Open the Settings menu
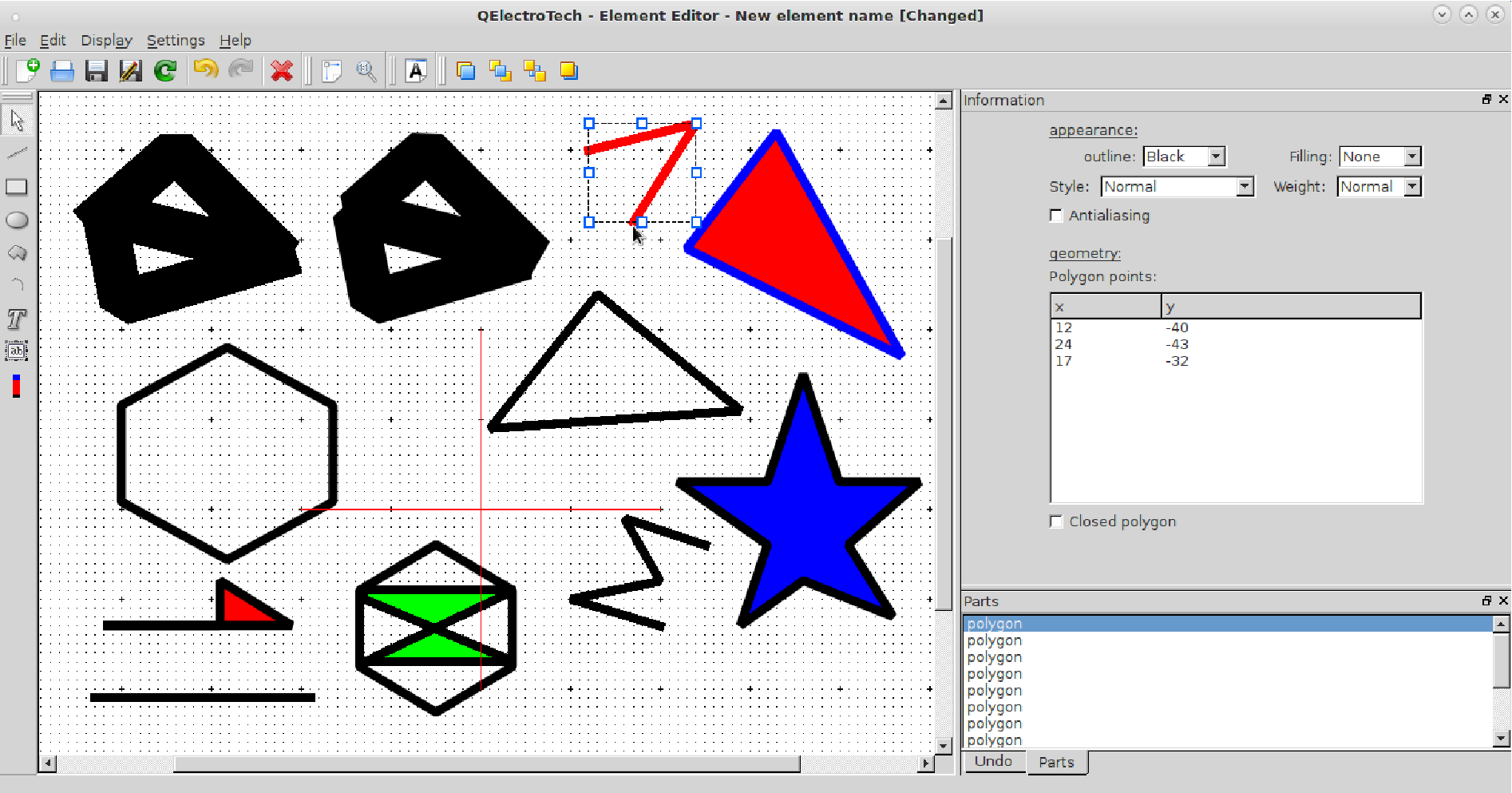 [x=176, y=41]
